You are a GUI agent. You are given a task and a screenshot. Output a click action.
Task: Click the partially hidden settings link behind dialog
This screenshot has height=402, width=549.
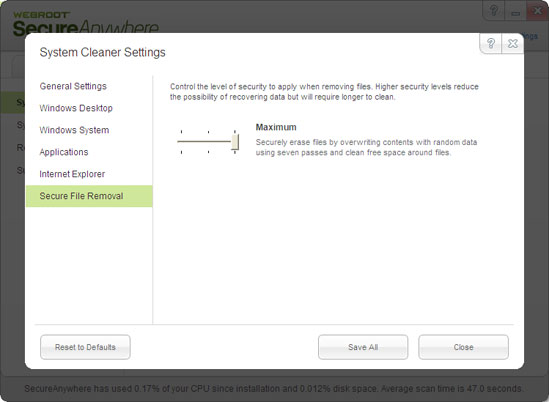pos(531,36)
